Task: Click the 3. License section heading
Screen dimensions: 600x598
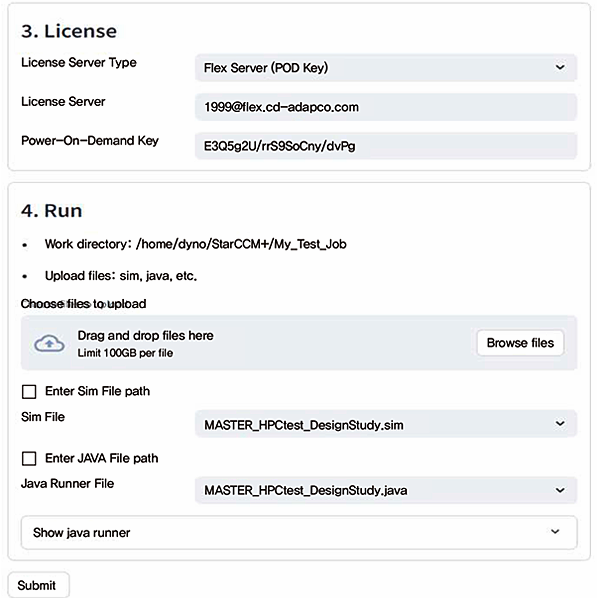Action: (68, 31)
